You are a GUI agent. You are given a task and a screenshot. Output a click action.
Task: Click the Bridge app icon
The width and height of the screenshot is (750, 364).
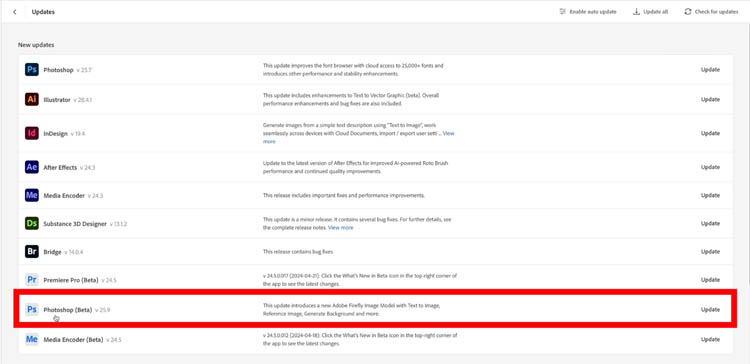(32, 252)
